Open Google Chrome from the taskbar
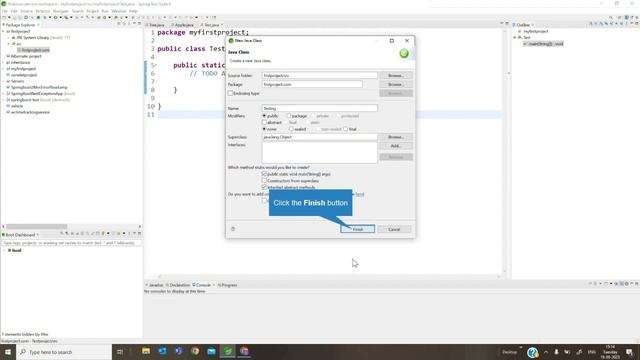Viewport: 640px width, 360px height. click(195, 351)
